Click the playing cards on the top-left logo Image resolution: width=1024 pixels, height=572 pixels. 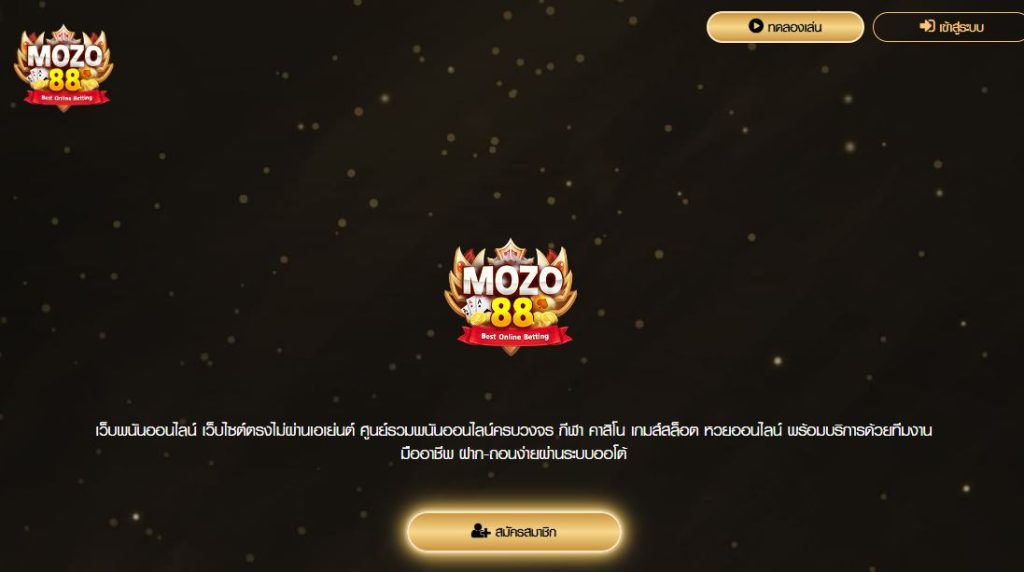pos(37,76)
